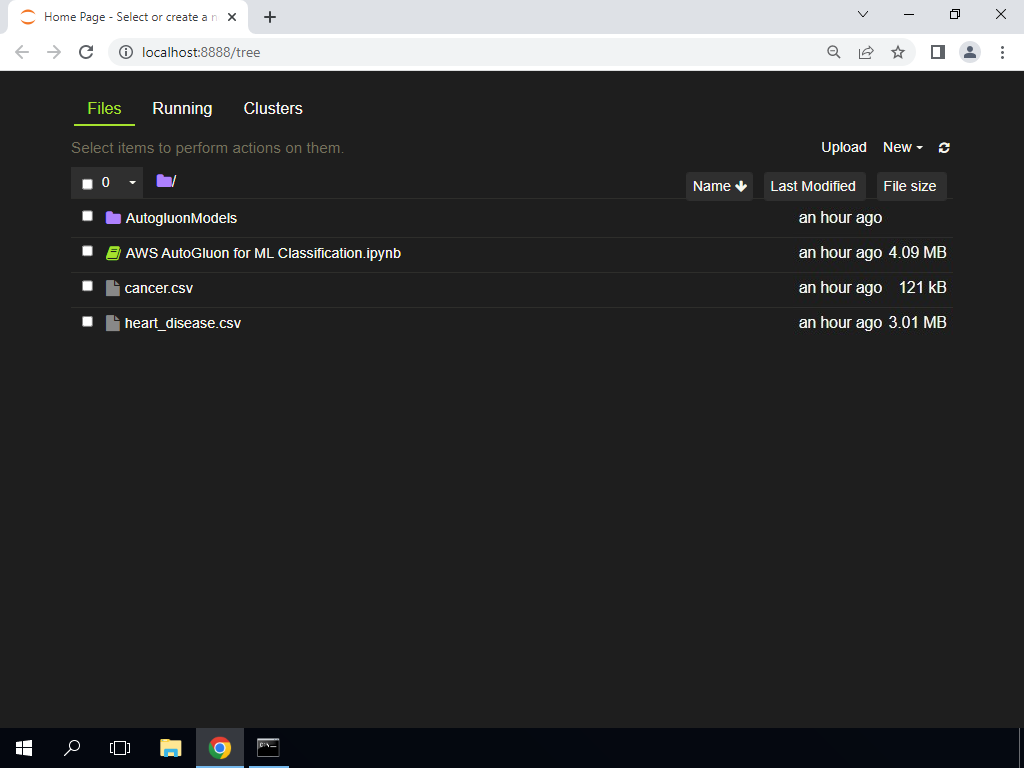This screenshot has width=1024, height=768.
Task: Click the file icon next to heart_disease.csv
Action: (113, 323)
